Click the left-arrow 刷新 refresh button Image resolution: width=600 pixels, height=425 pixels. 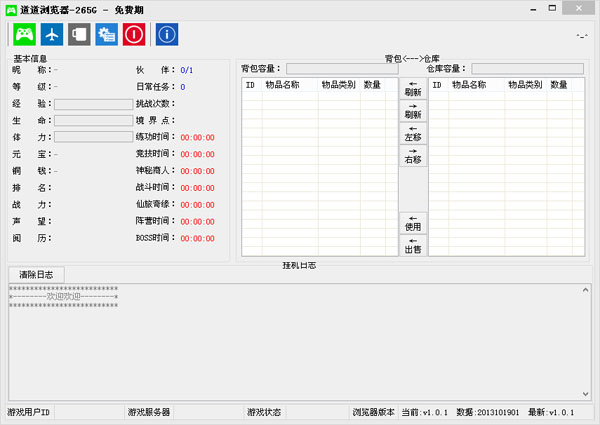(412, 88)
